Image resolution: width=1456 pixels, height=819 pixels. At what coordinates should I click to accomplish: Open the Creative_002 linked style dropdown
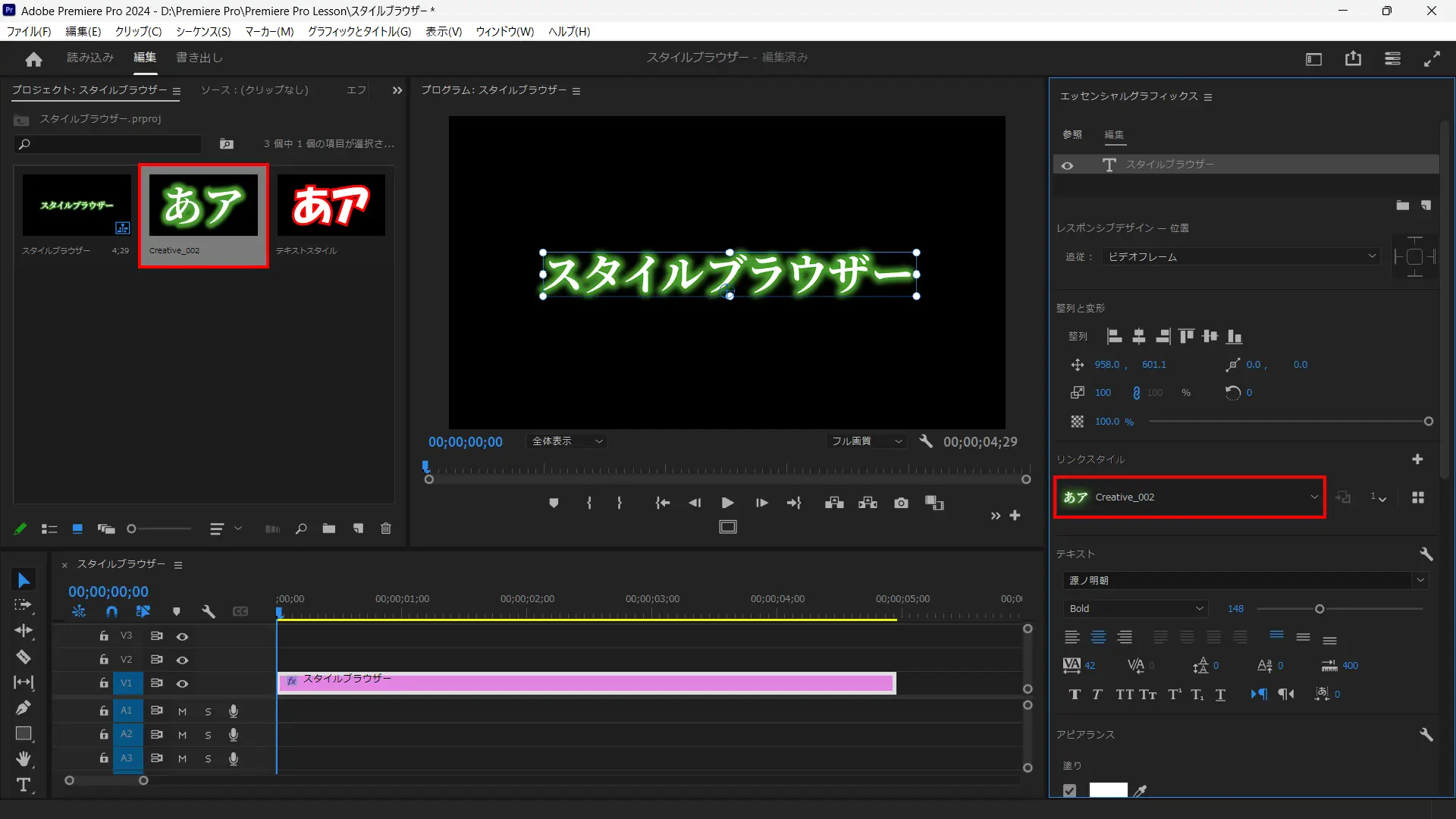[1189, 497]
